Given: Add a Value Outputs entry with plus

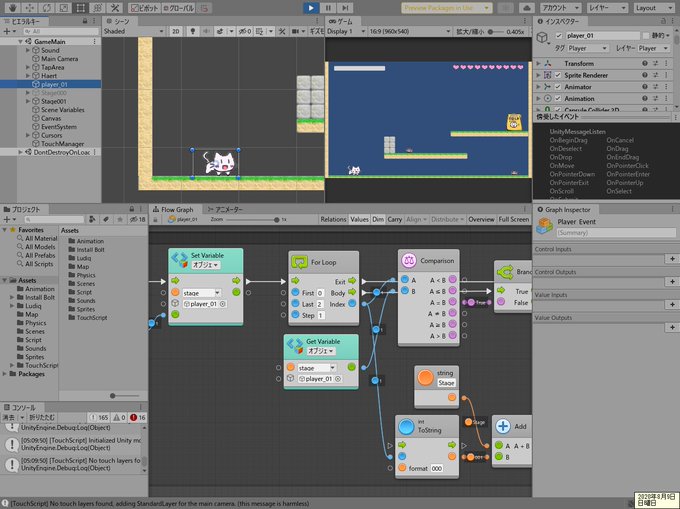Looking at the screenshot, I should click(672, 327).
